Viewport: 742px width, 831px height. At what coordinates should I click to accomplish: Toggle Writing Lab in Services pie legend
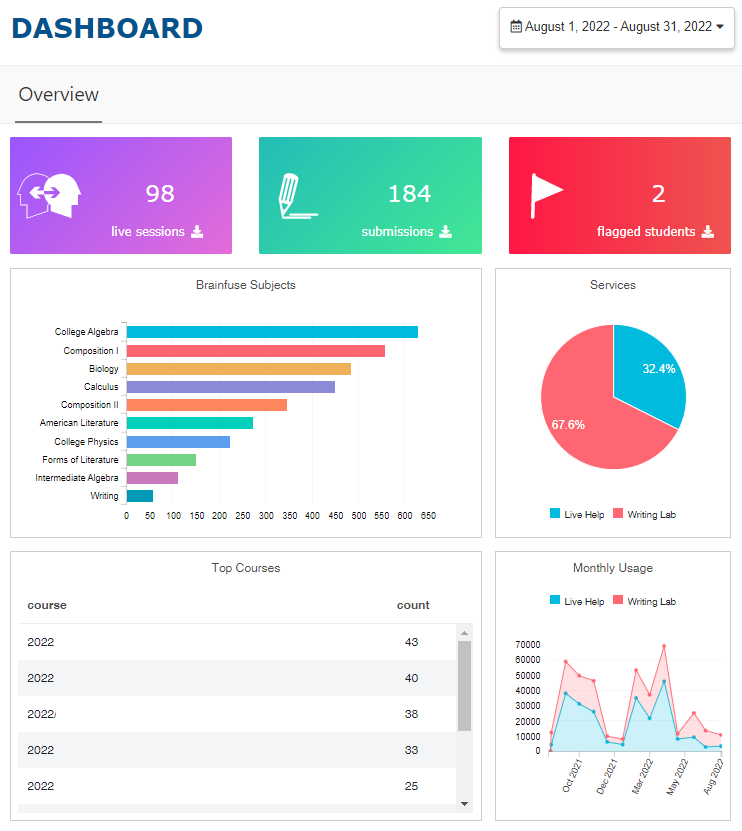644,514
